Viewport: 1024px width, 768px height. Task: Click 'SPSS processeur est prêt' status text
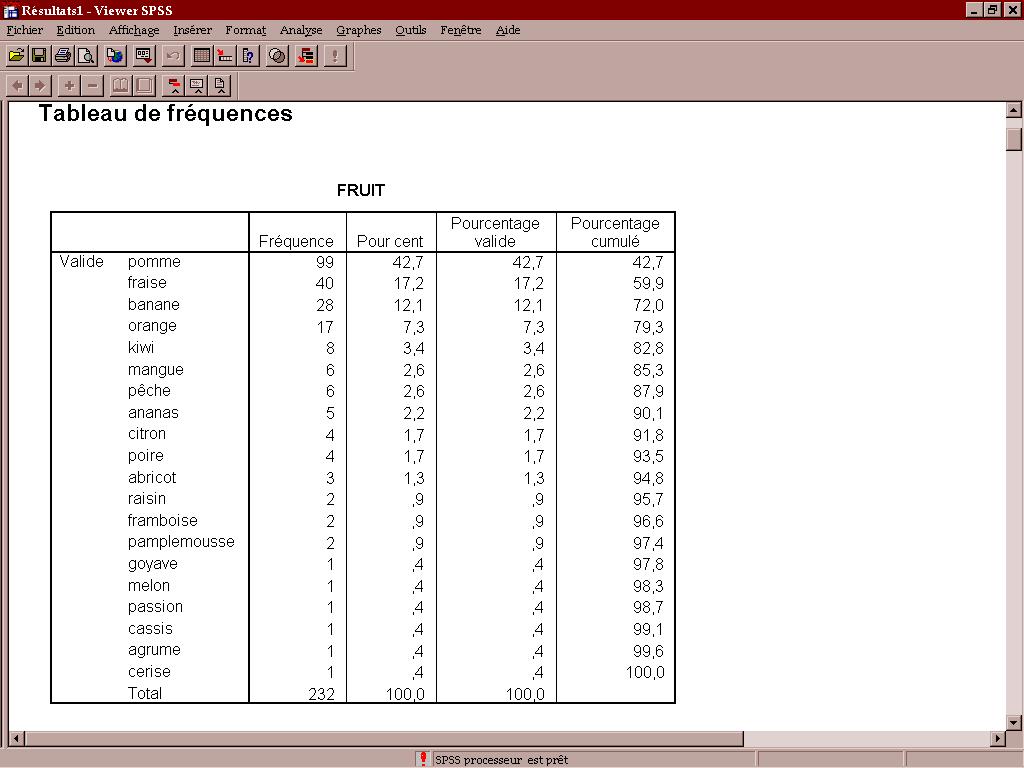(x=502, y=760)
